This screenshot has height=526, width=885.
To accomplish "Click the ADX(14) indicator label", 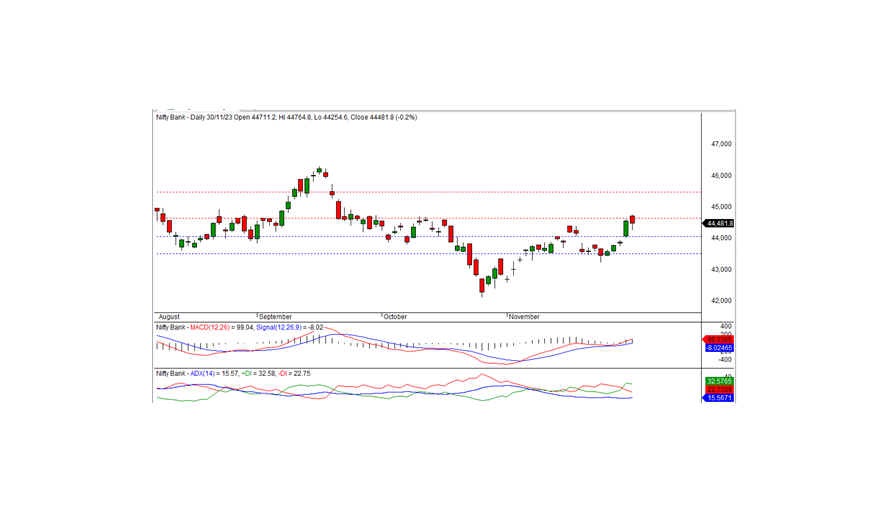I will tap(203, 374).
